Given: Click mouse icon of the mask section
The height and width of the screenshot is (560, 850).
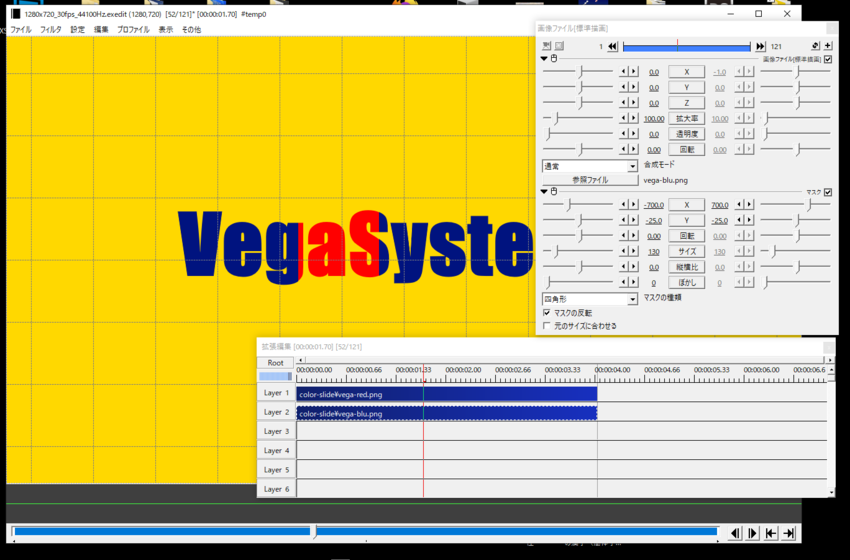Looking at the screenshot, I should (x=553, y=191).
